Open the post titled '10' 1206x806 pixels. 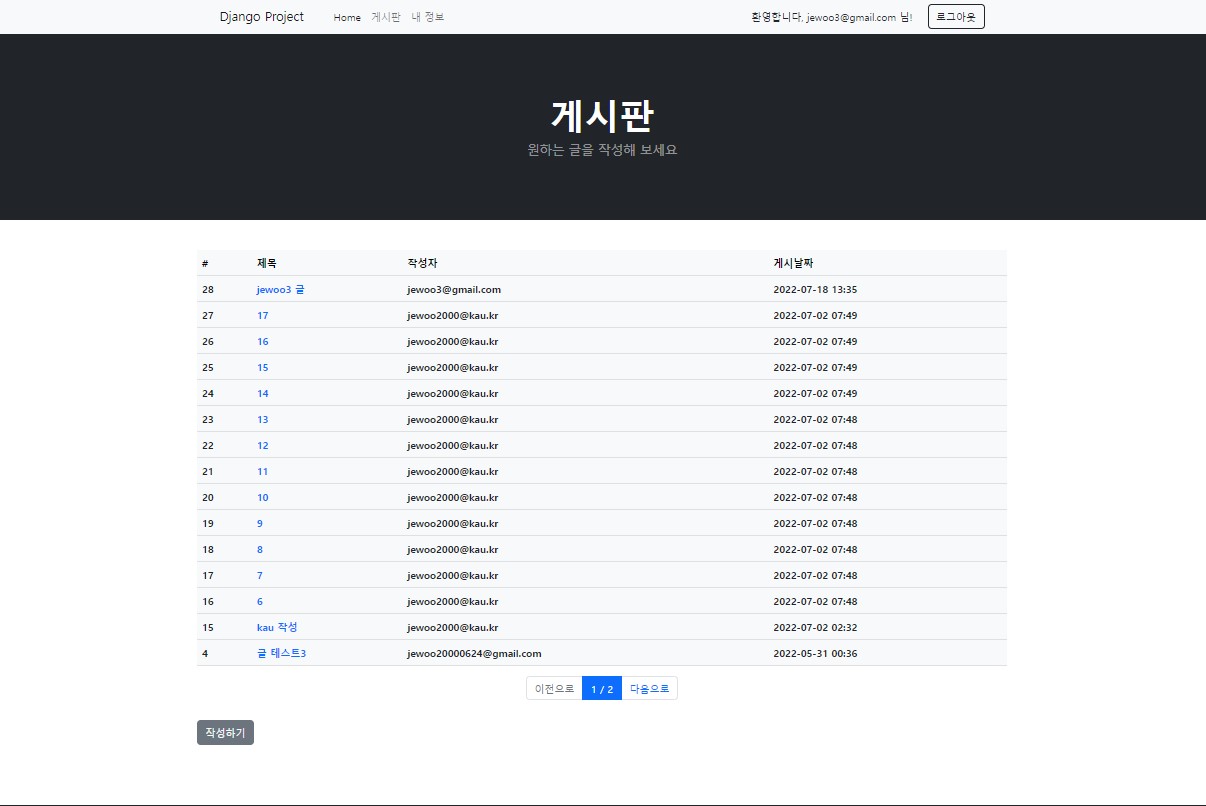(262, 497)
